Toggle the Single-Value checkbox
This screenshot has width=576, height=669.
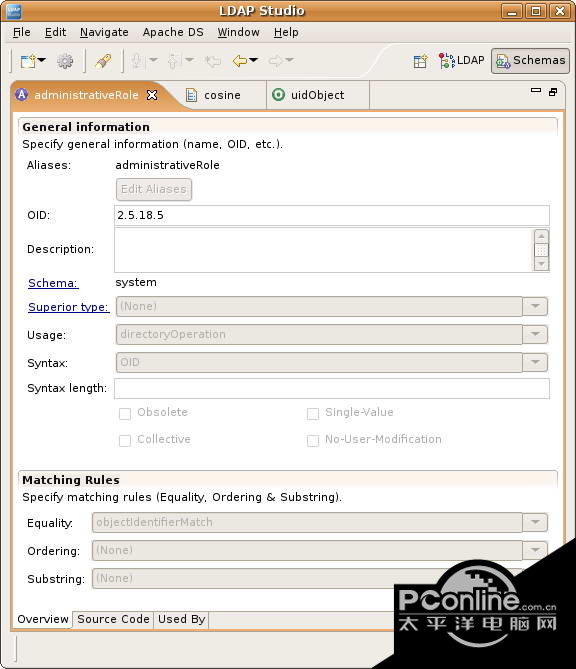313,414
